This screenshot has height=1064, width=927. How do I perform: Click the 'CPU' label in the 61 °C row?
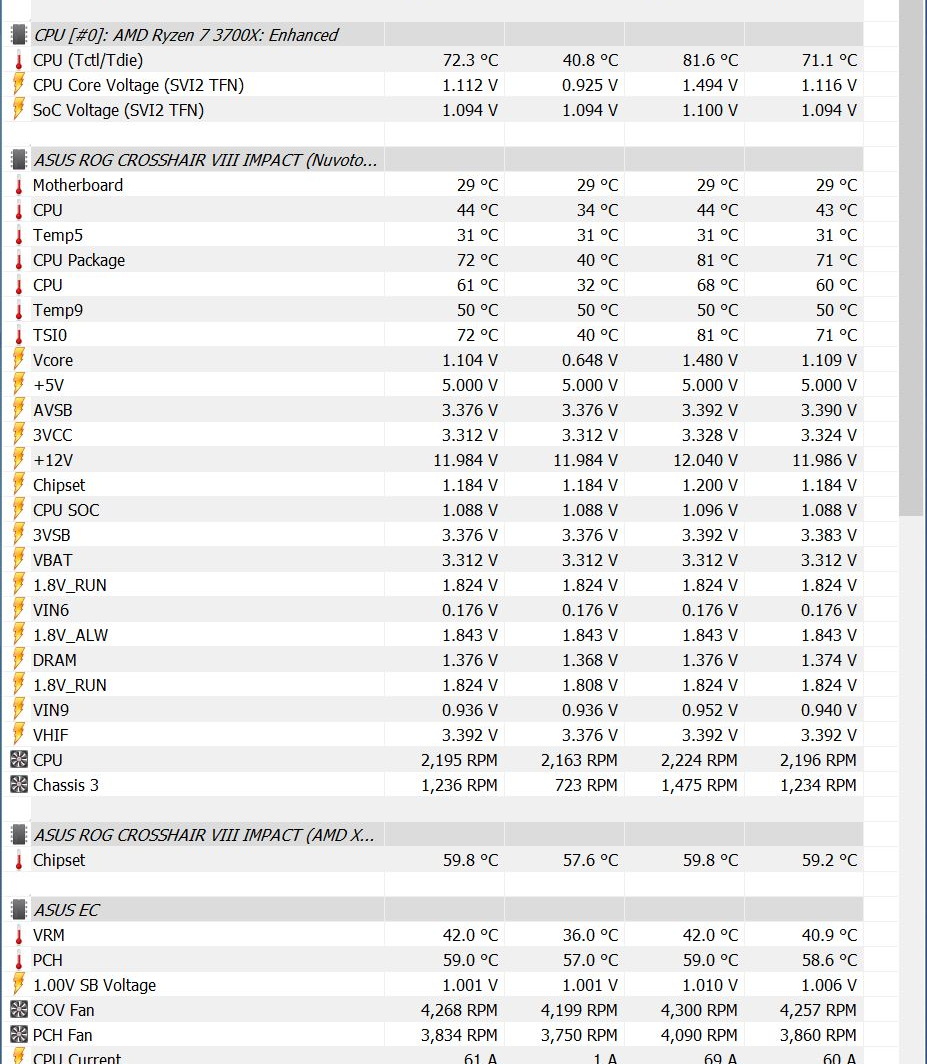[48, 285]
